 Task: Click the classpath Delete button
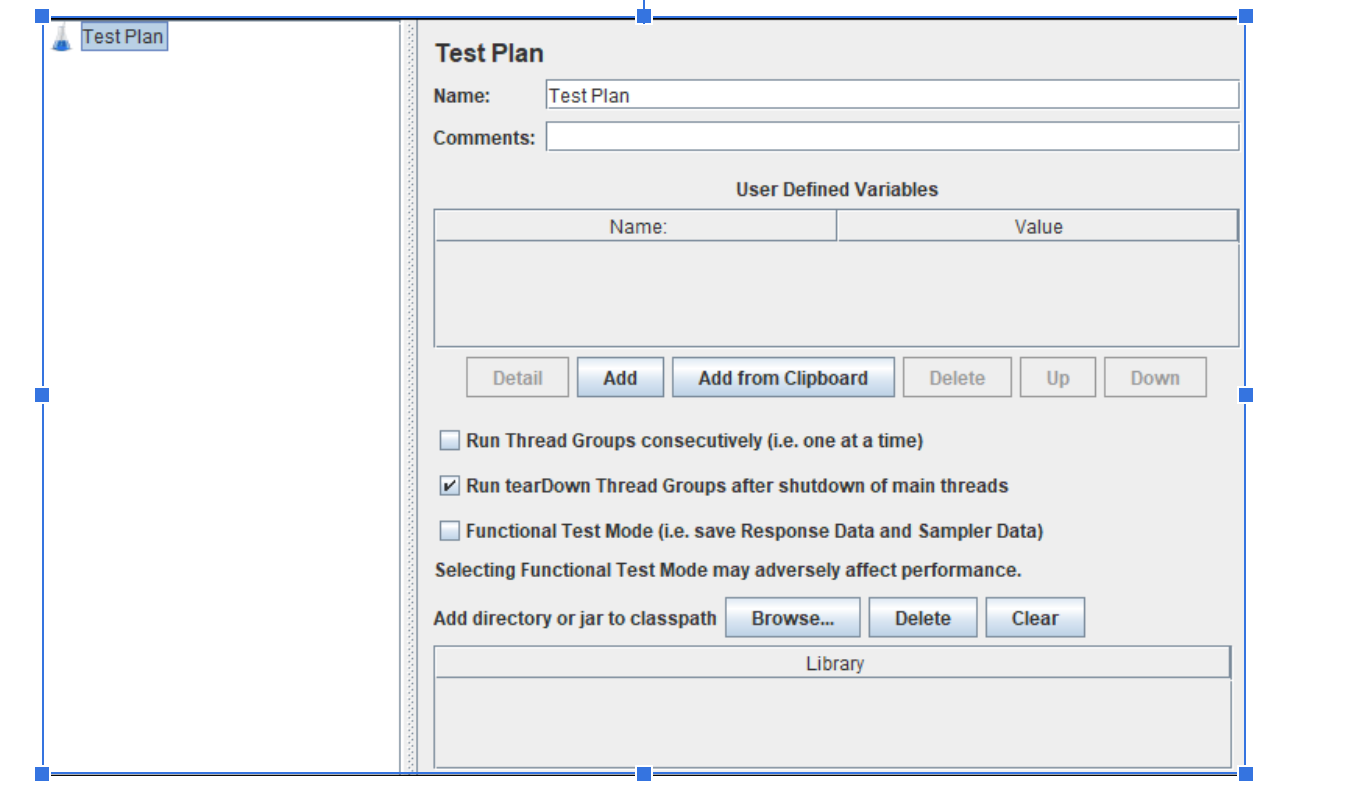click(922, 618)
